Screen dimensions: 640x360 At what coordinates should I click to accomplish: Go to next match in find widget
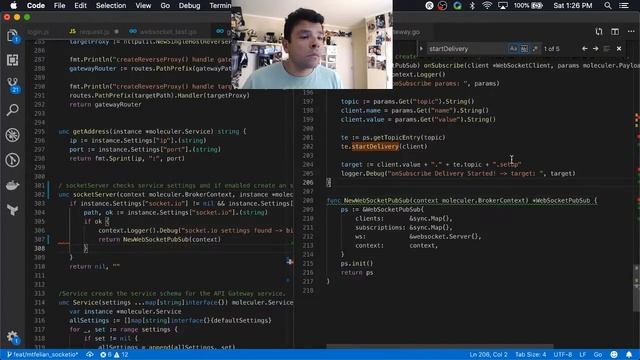[x=596, y=49]
